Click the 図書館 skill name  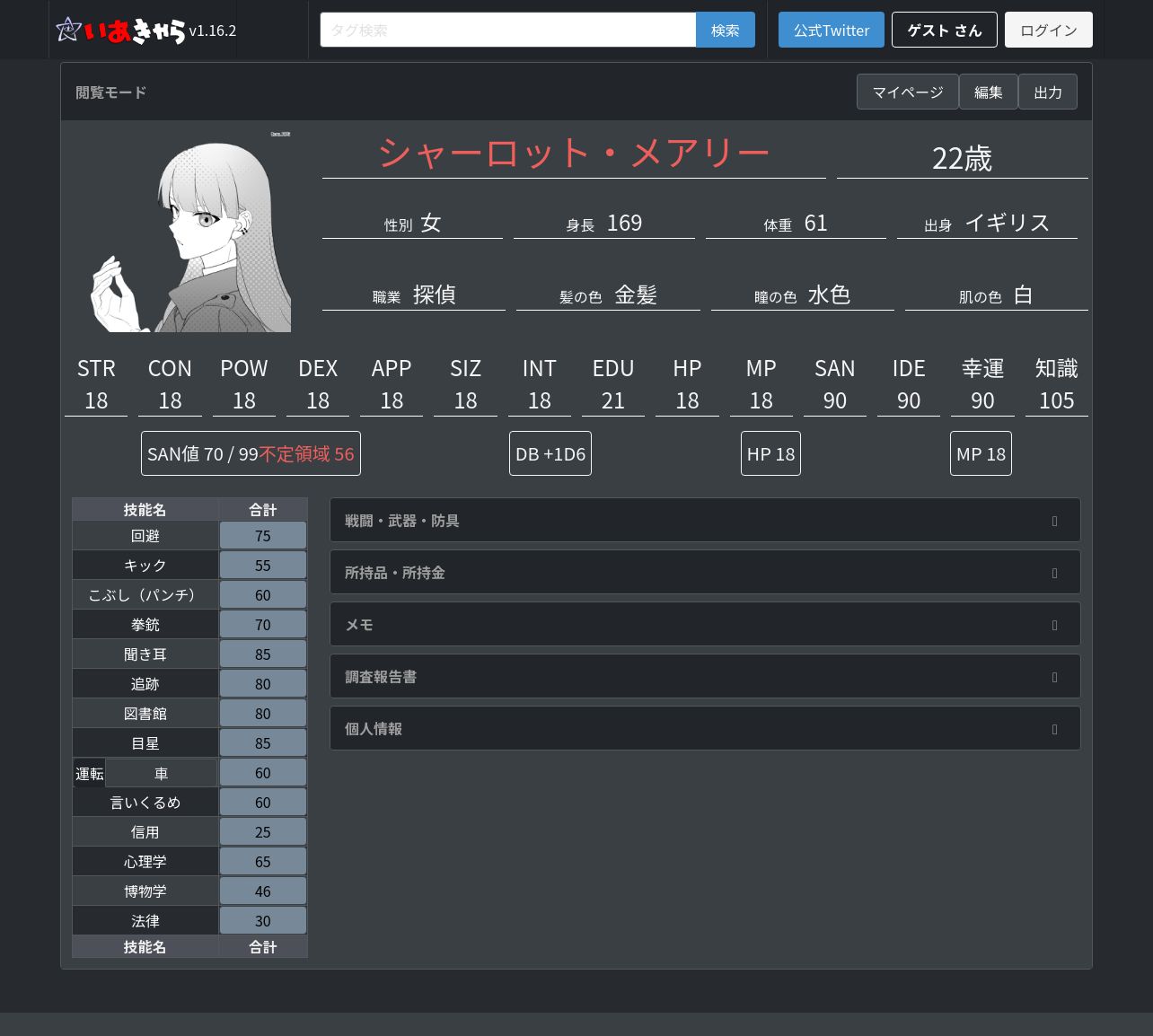145,714
